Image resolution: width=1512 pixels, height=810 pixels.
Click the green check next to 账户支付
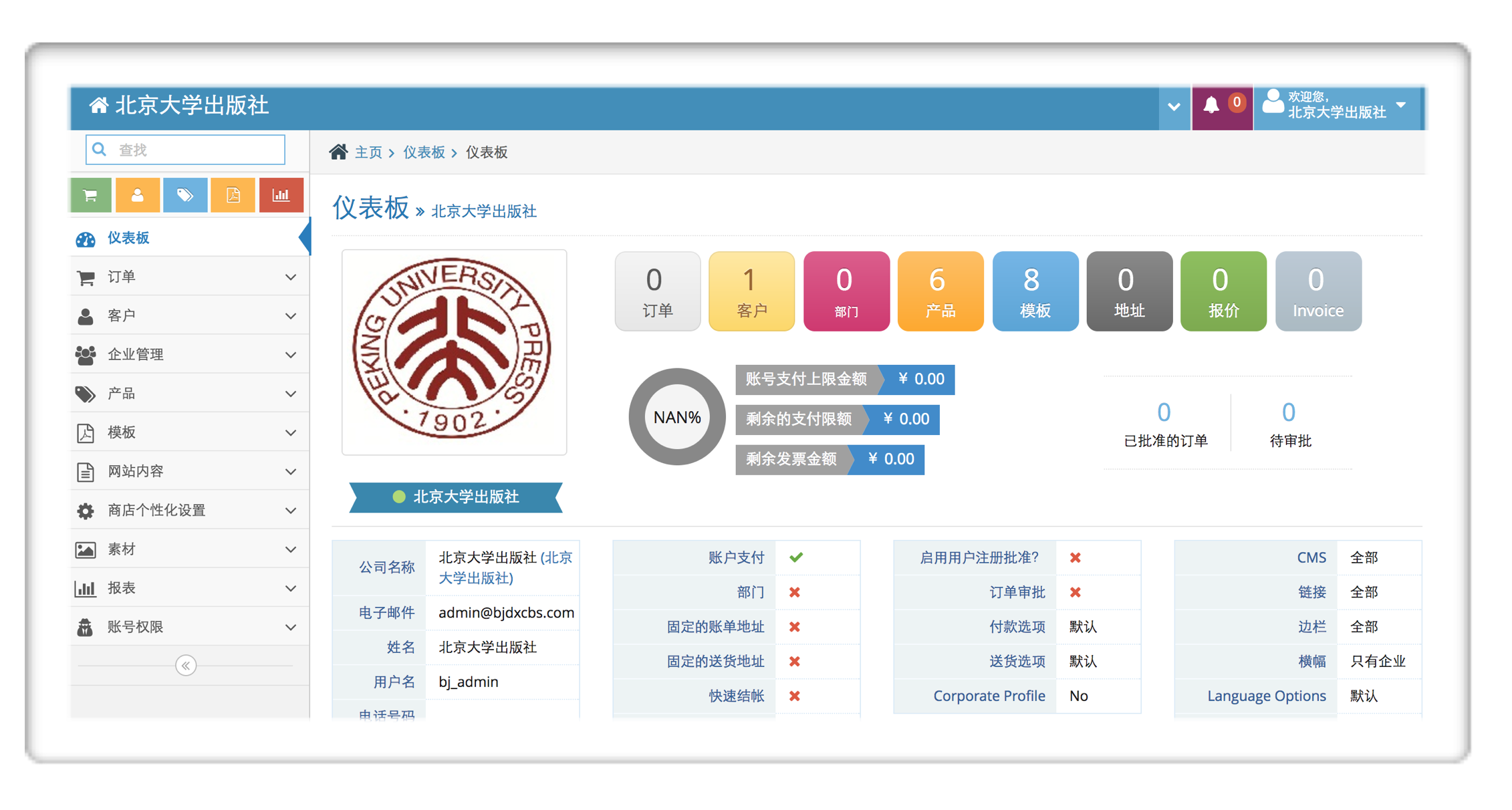(x=795, y=557)
